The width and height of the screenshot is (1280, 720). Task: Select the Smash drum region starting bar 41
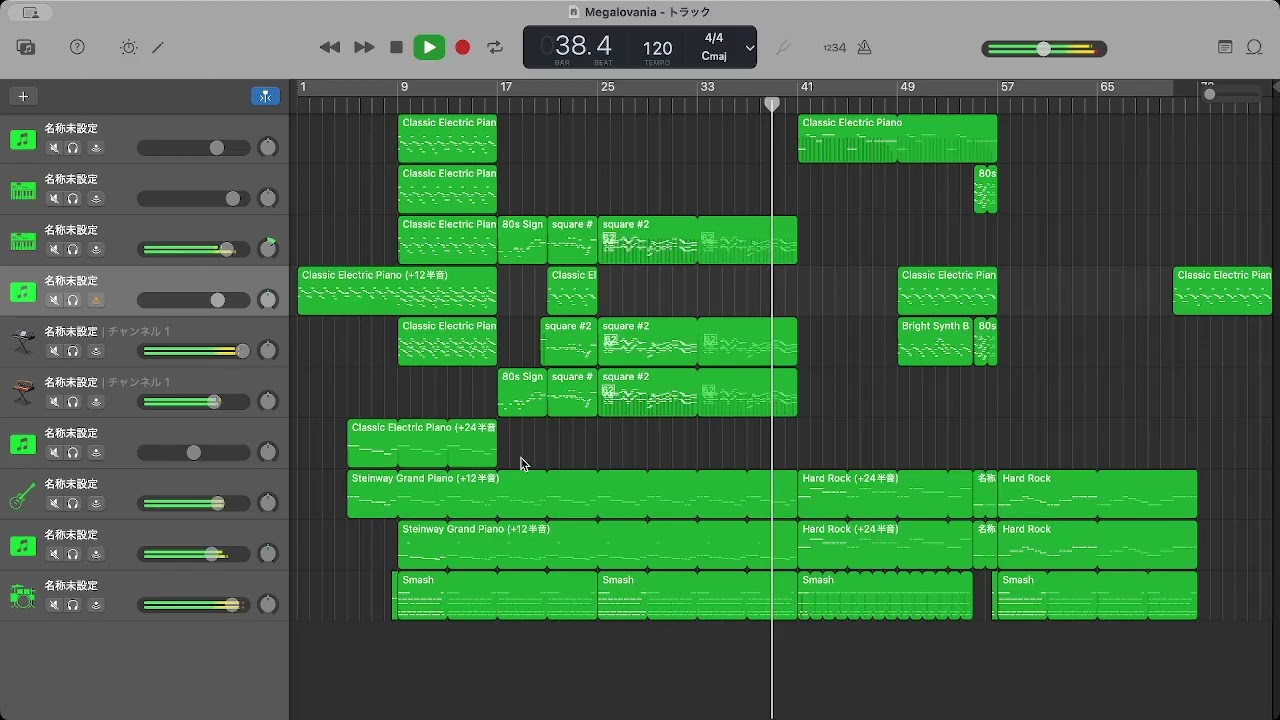click(885, 596)
